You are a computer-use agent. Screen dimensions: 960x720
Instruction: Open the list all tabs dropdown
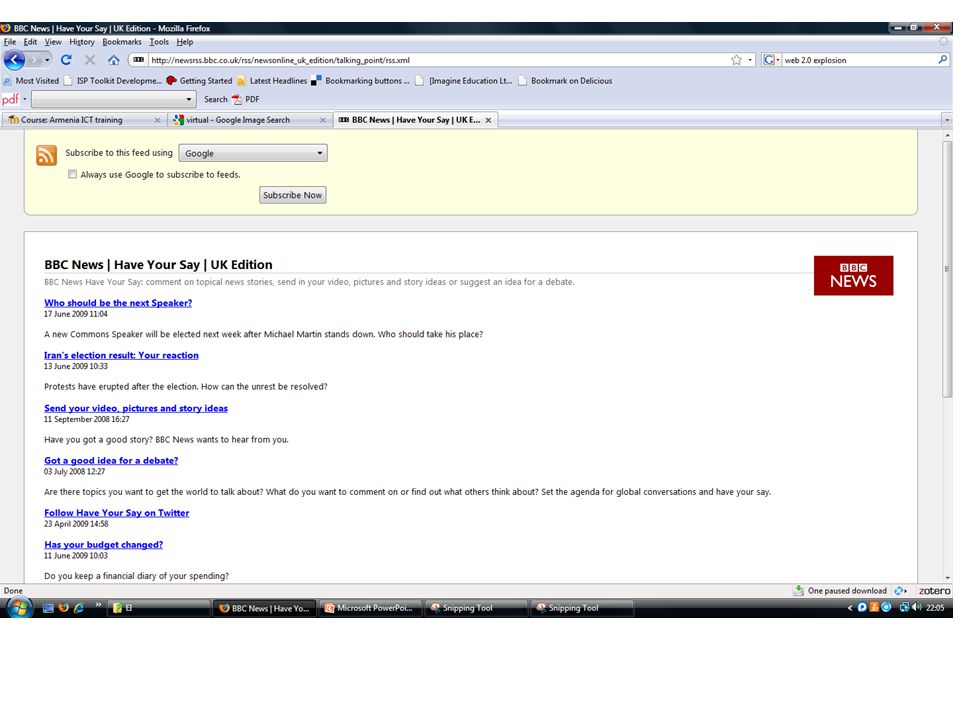tap(947, 120)
